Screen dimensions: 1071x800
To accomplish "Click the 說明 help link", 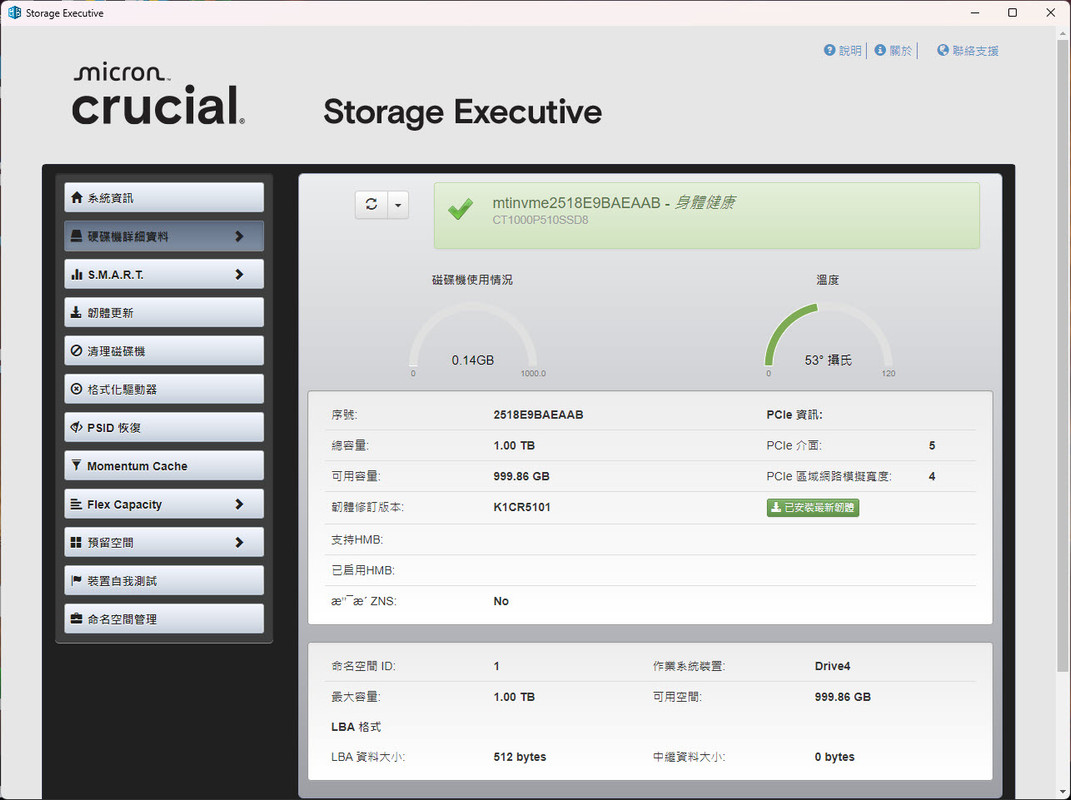I will (x=843, y=51).
